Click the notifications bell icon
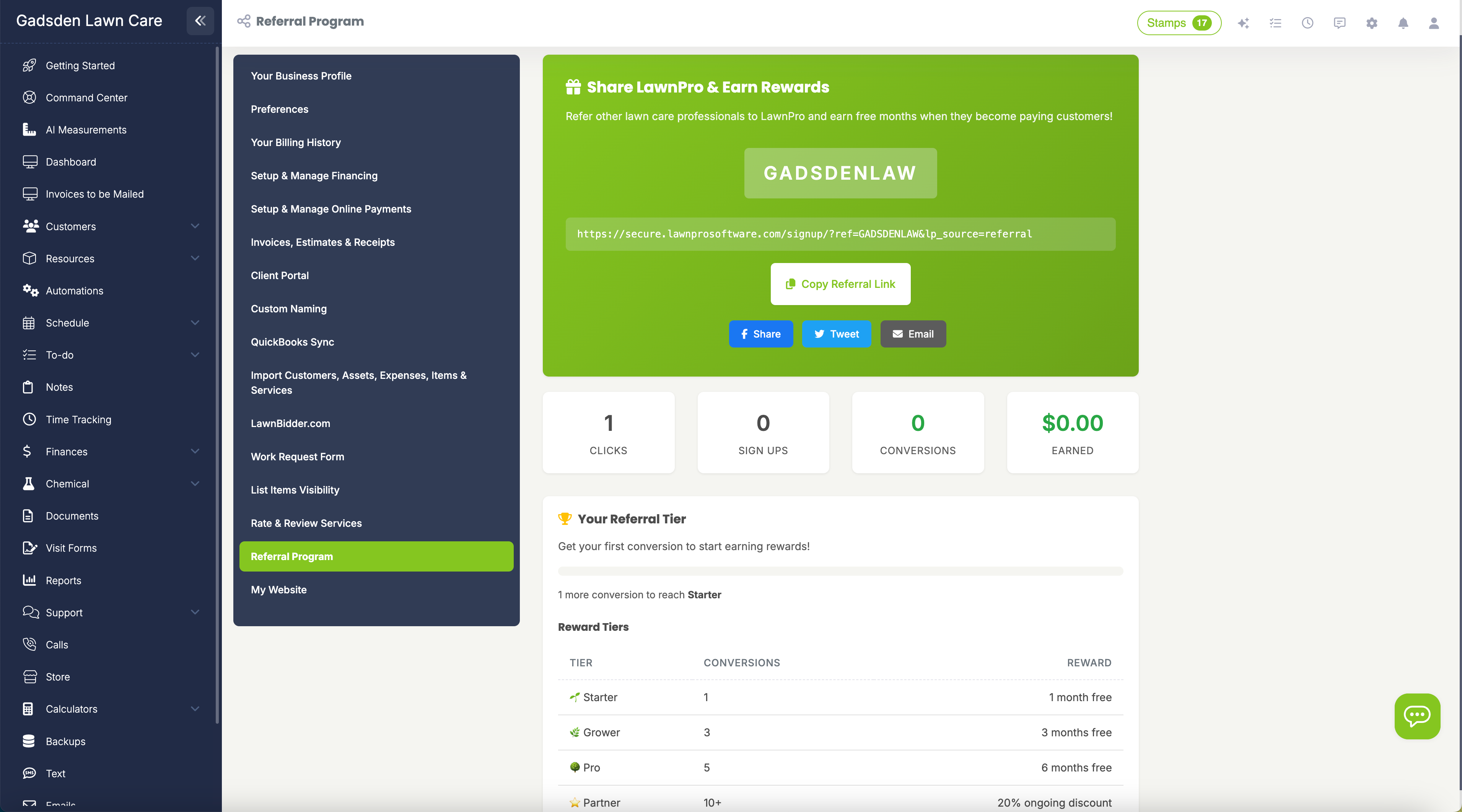The height and width of the screenshot is (812, 1462). coord(1403,23)
